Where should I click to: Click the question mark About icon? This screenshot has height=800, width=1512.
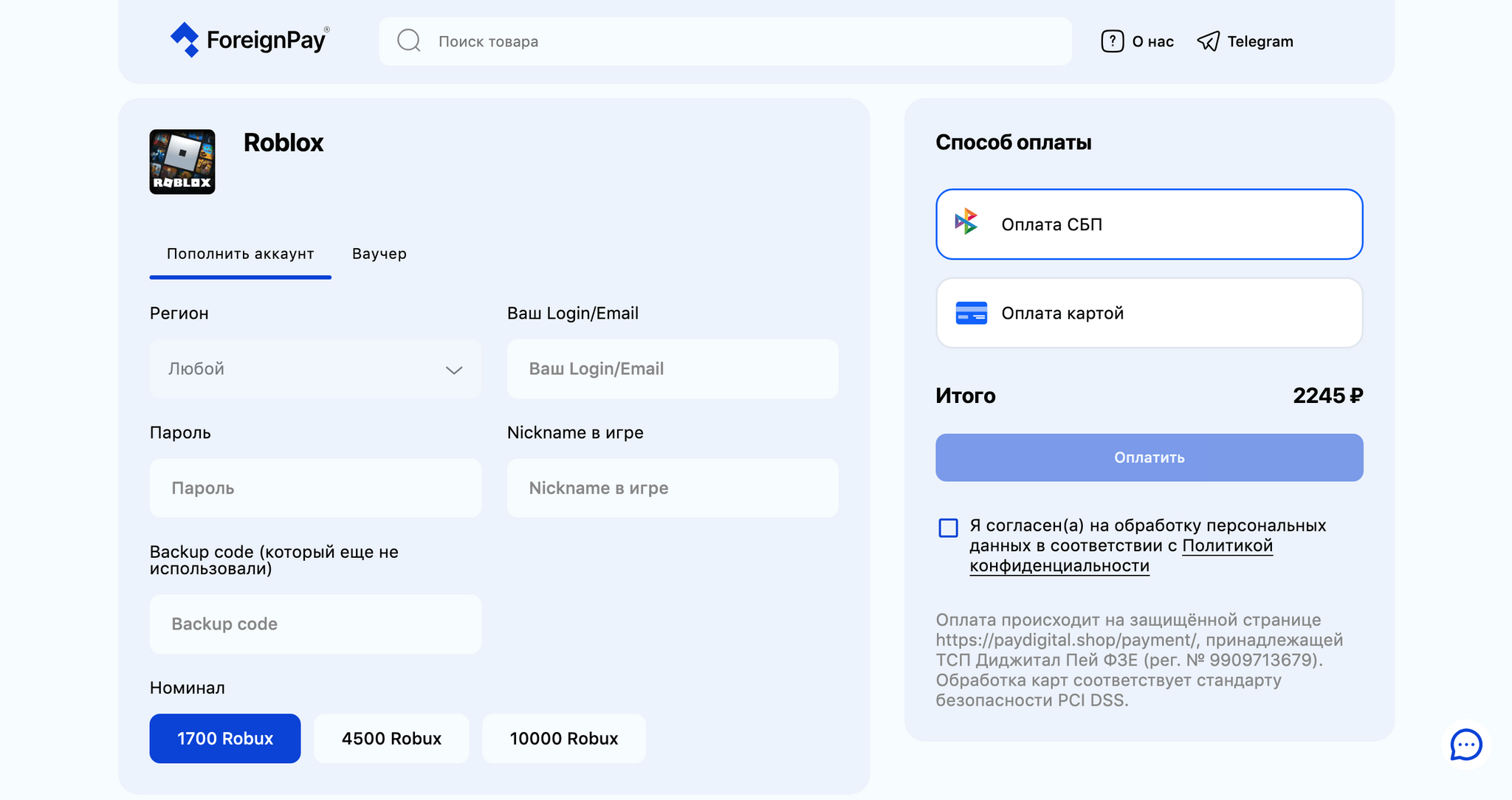(1112, 41)
